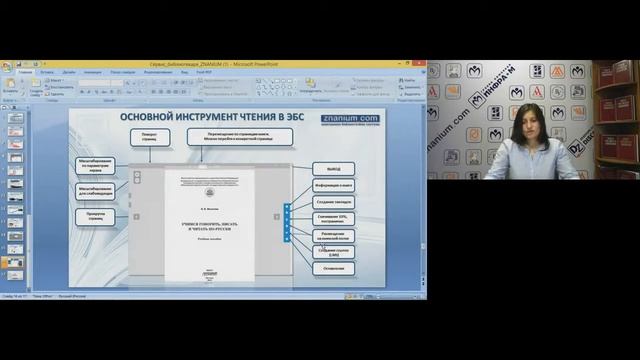Select the Выход callout box
This screenshot has height=360, width=640.
(x=333, y=169)
